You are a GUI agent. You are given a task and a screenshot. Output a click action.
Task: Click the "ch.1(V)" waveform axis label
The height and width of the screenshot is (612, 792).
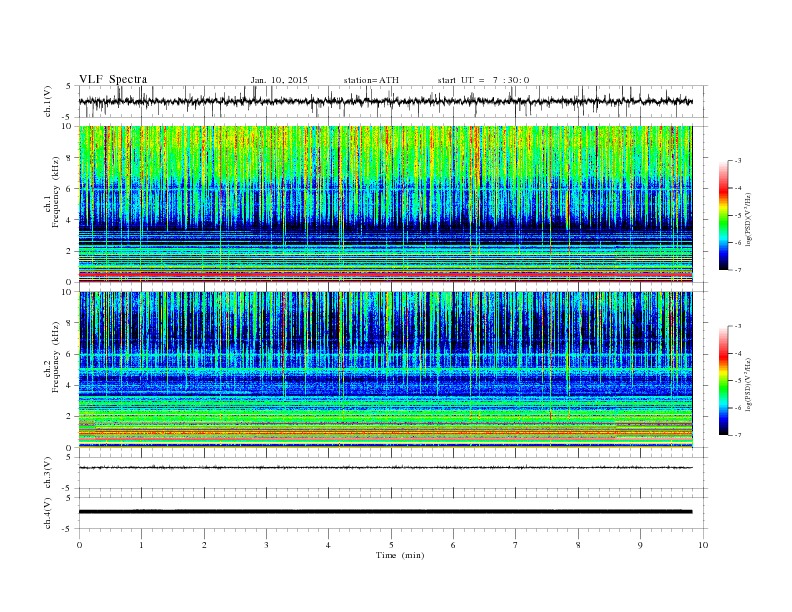click(48, 101)
